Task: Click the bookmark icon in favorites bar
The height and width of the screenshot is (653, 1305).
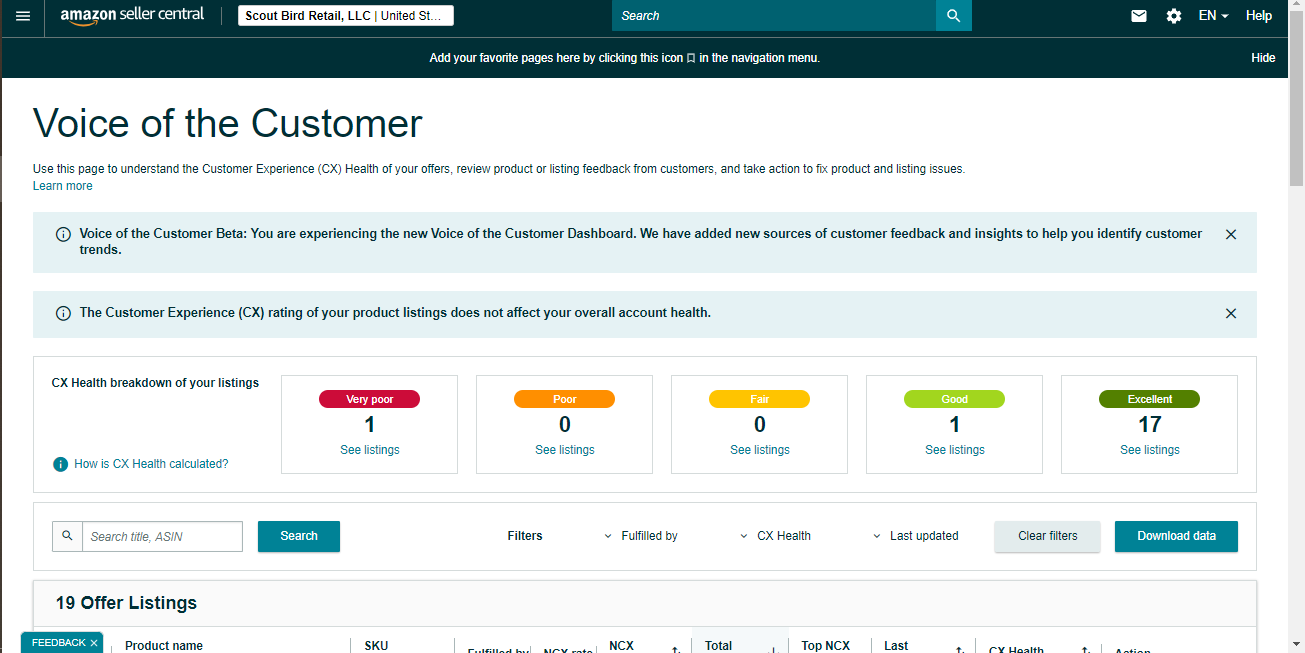Action: [691, 58]
